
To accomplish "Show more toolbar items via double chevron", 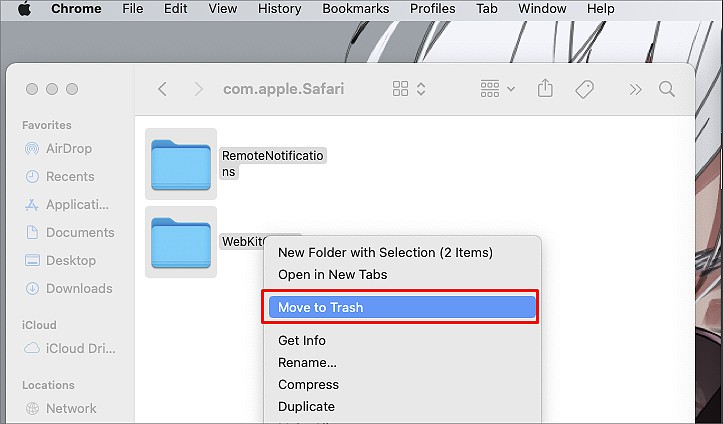I will (635, 89).
